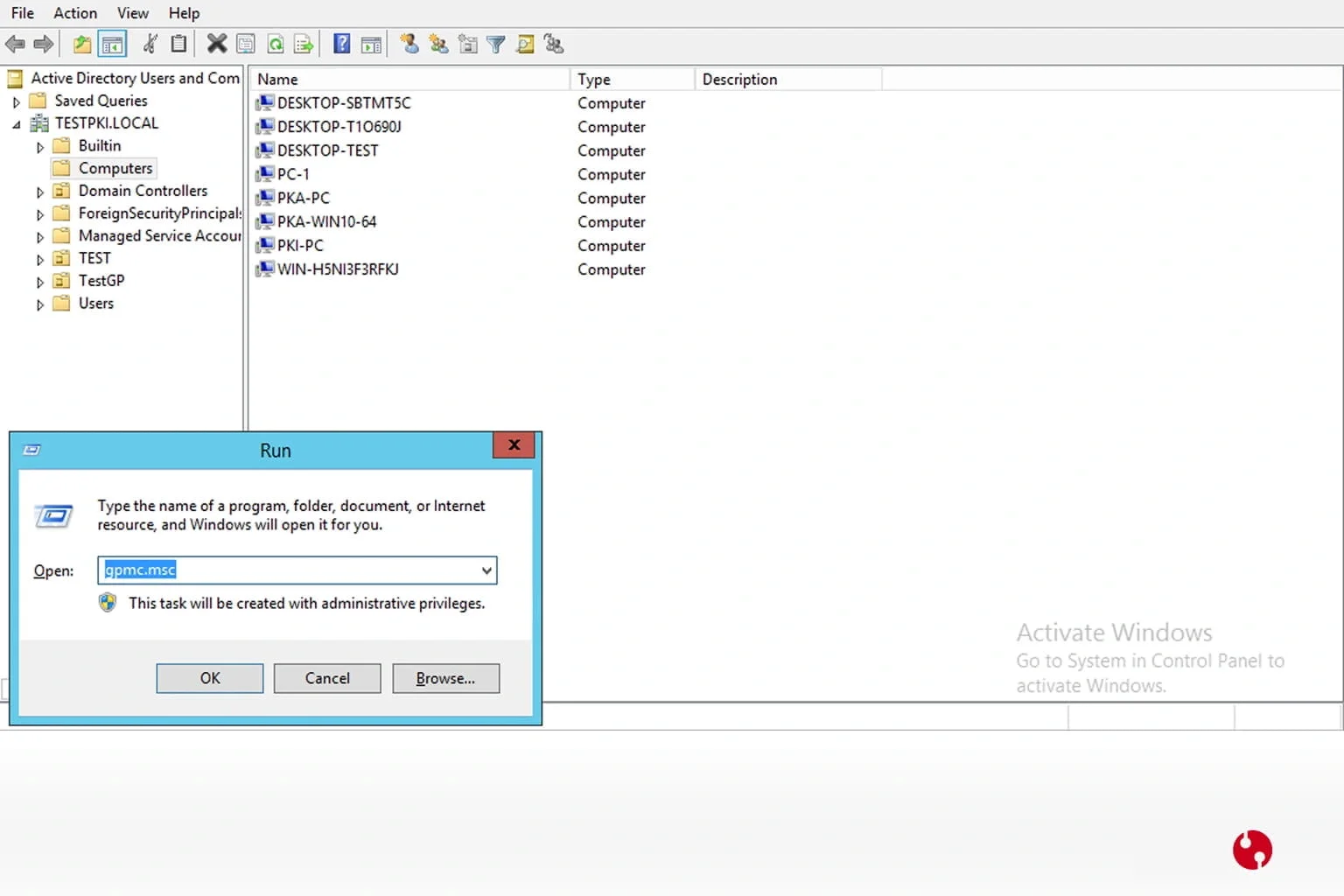
Task: Refresh the view with the toolbar icon
Action: tap(275, 44)
